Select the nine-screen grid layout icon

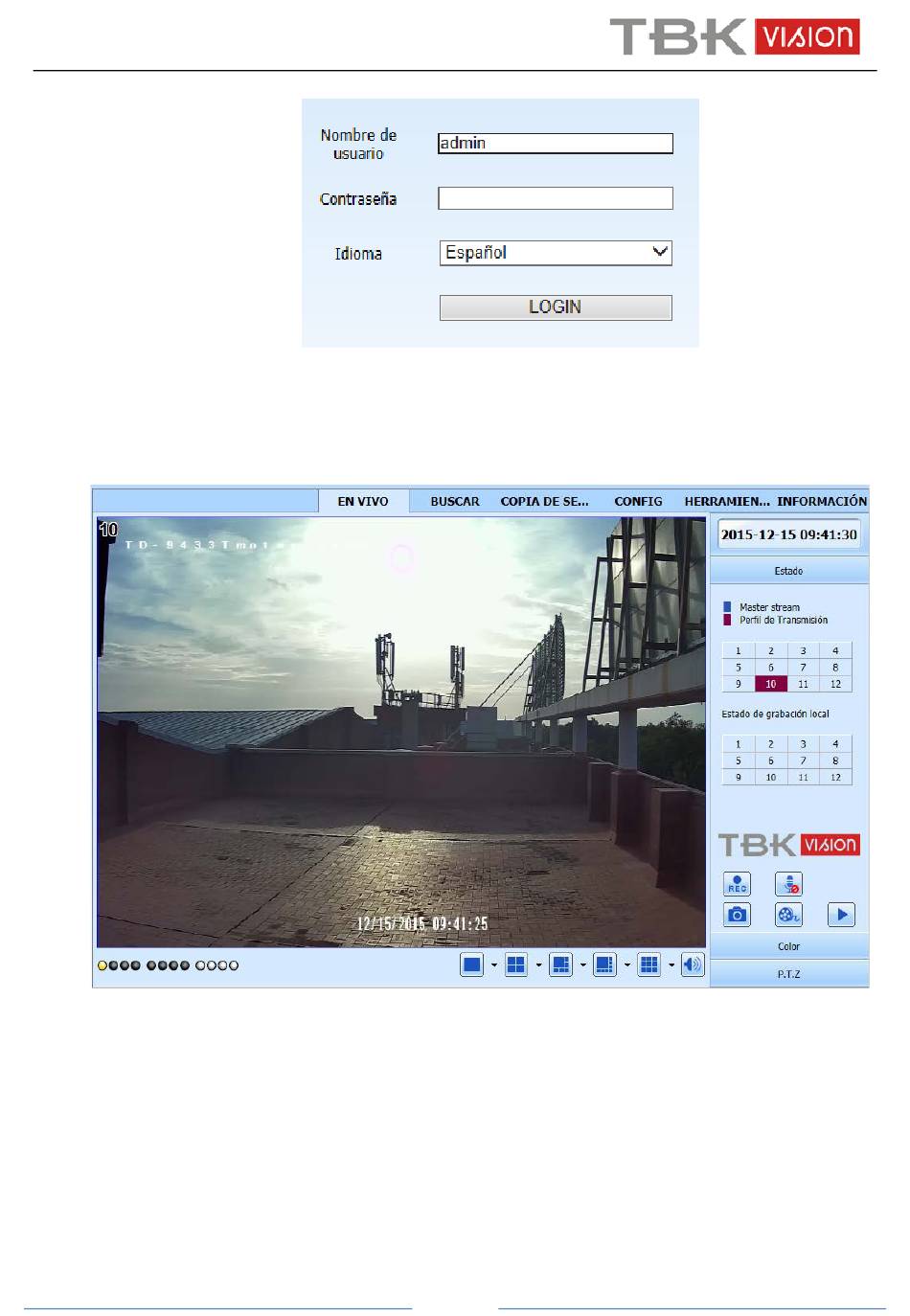(648, 964)
